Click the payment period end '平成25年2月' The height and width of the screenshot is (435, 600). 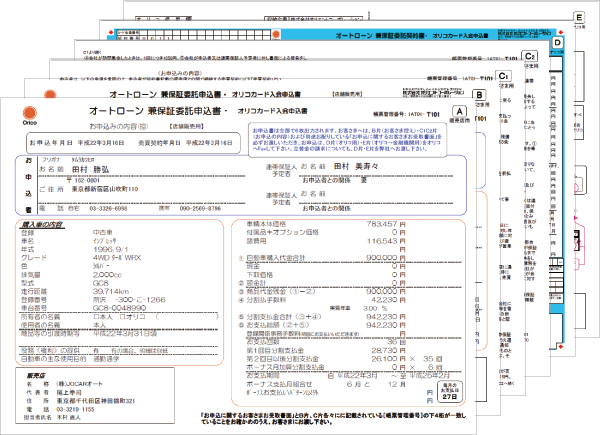(x=429, y=376)
